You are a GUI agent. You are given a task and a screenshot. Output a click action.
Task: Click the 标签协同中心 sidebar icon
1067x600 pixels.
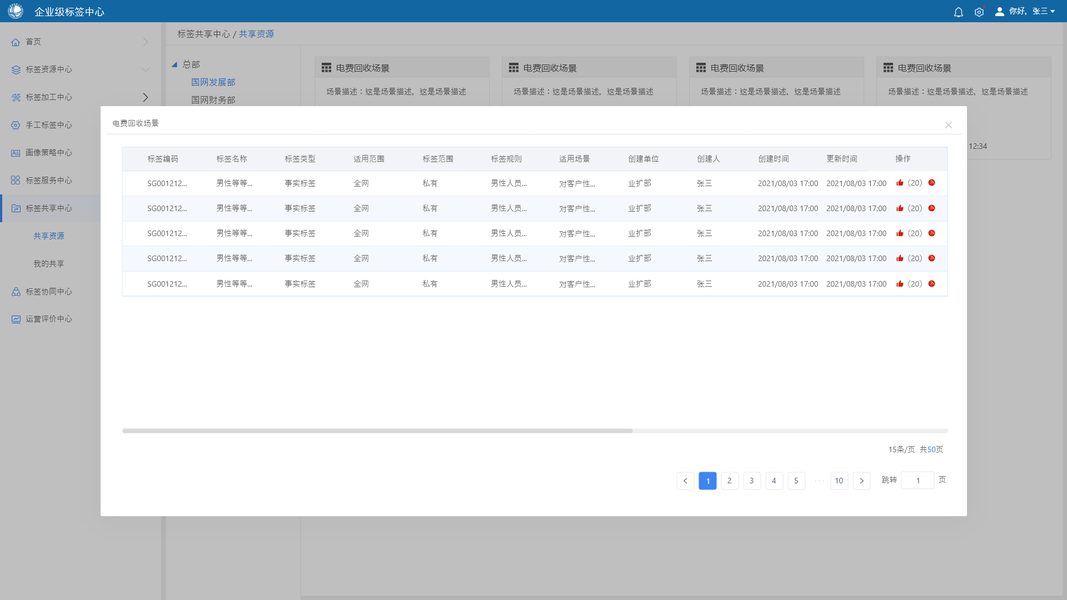pos(16,292)
